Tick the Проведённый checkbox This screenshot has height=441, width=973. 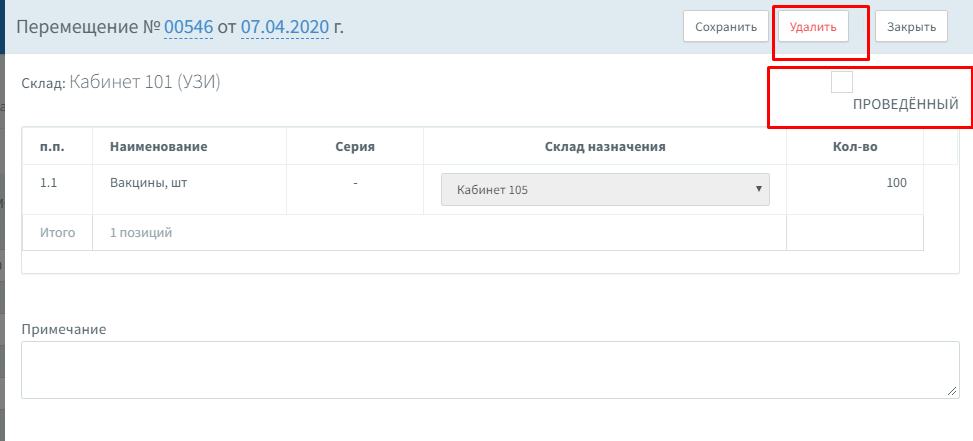841,82
